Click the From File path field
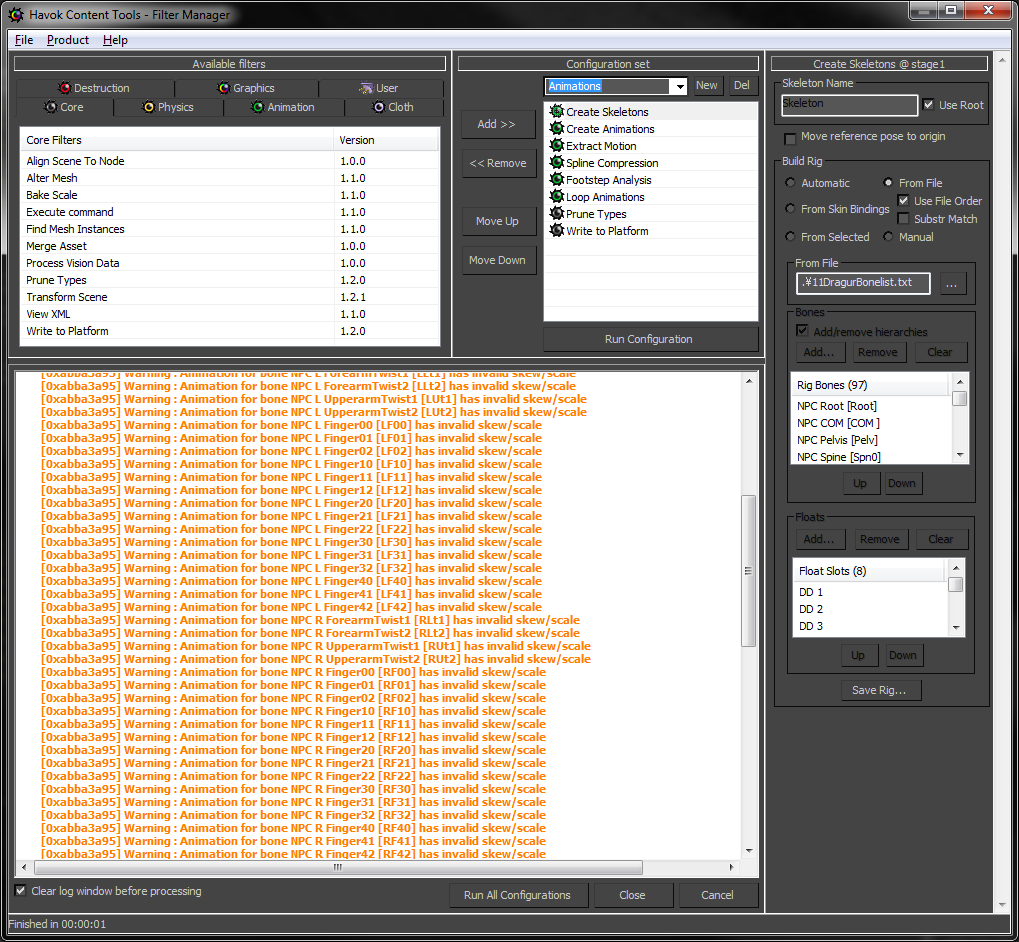 click(x=863, y=283)
